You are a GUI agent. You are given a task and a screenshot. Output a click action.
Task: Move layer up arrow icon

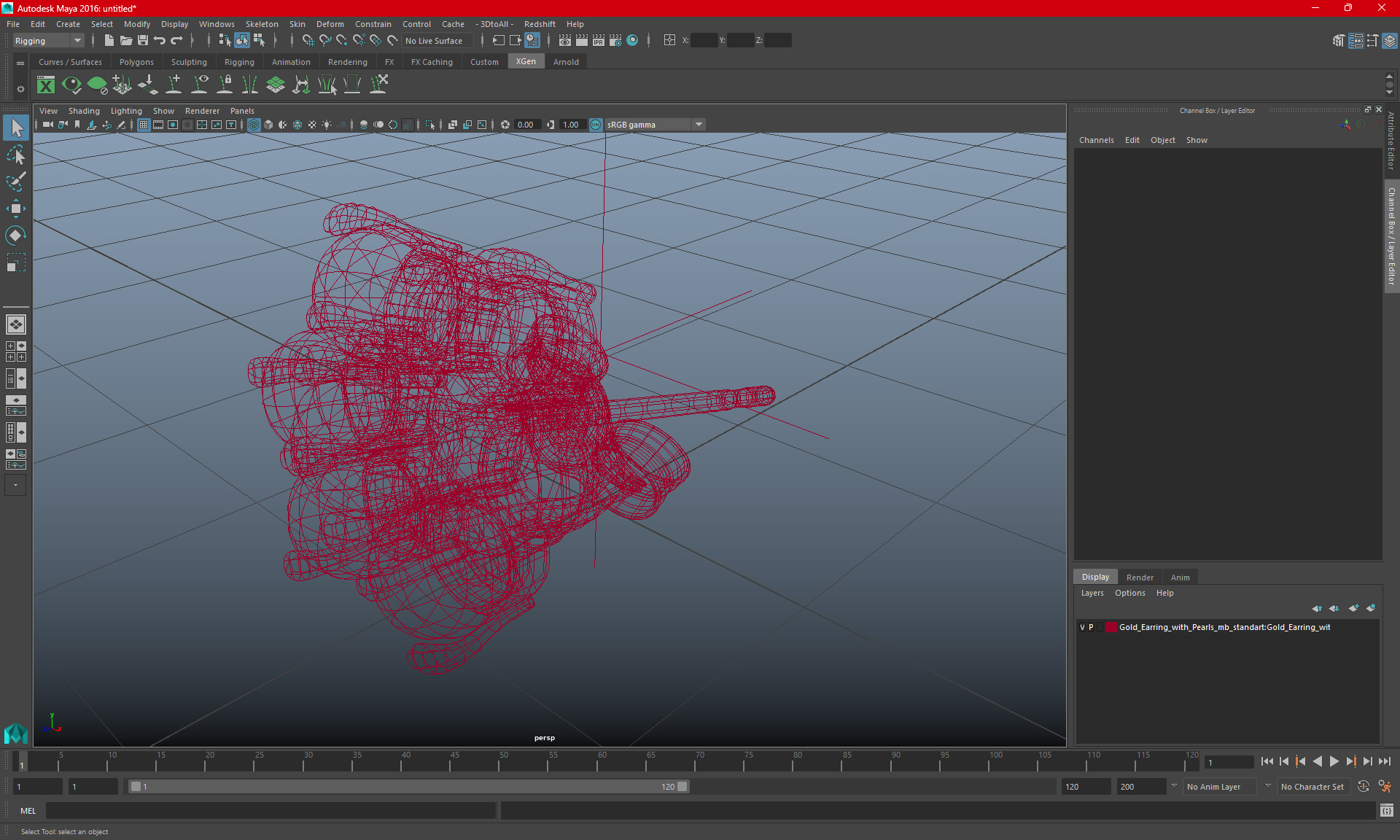pos(1316,608)
